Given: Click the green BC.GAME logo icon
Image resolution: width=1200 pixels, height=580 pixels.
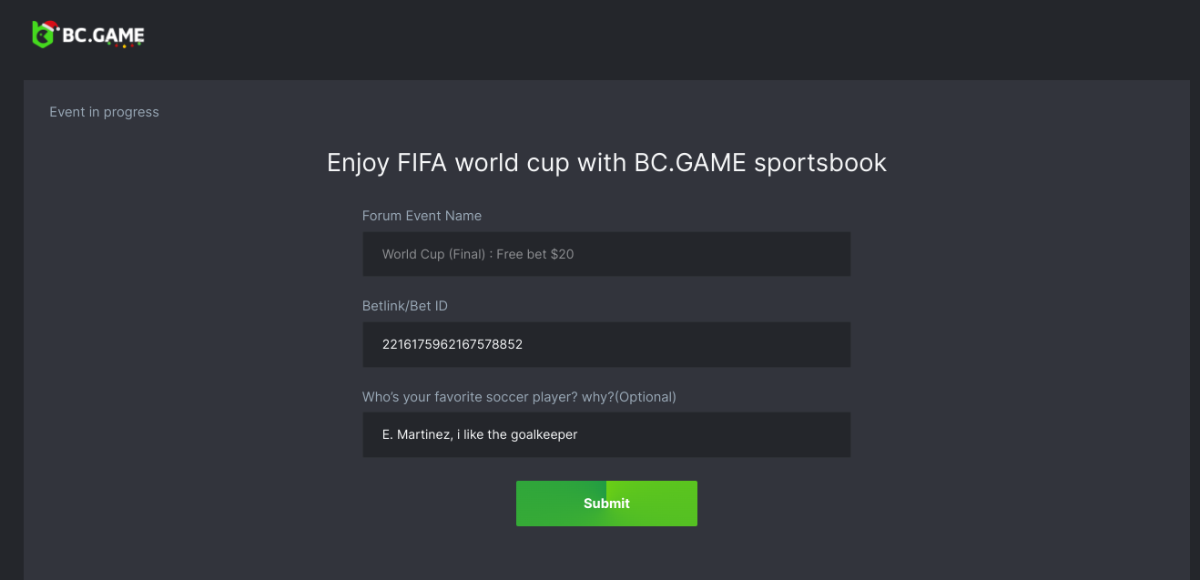Looking at the screenshot, I should (43, 37).
